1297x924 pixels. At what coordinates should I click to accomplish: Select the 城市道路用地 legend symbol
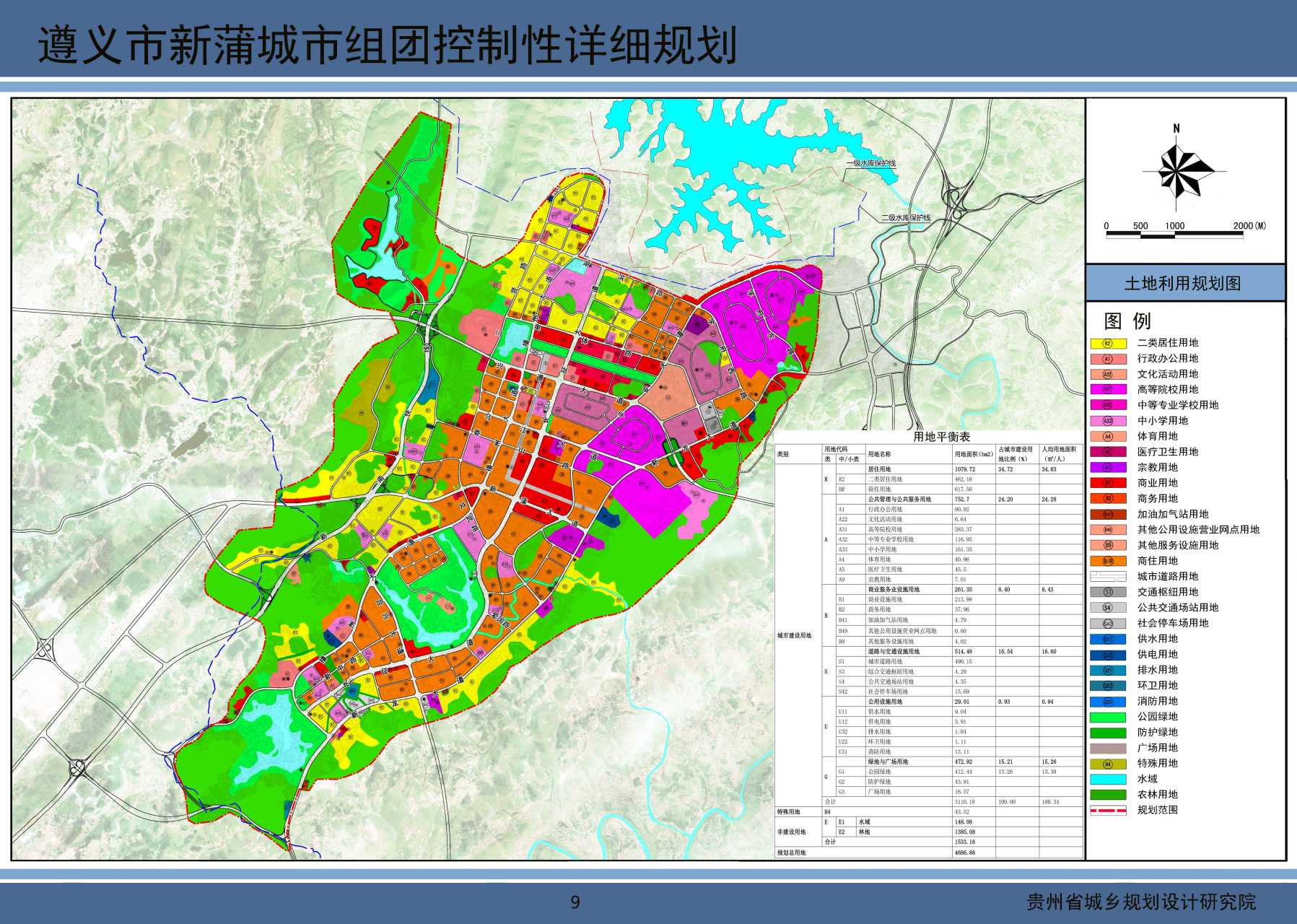pos(1108,577)
